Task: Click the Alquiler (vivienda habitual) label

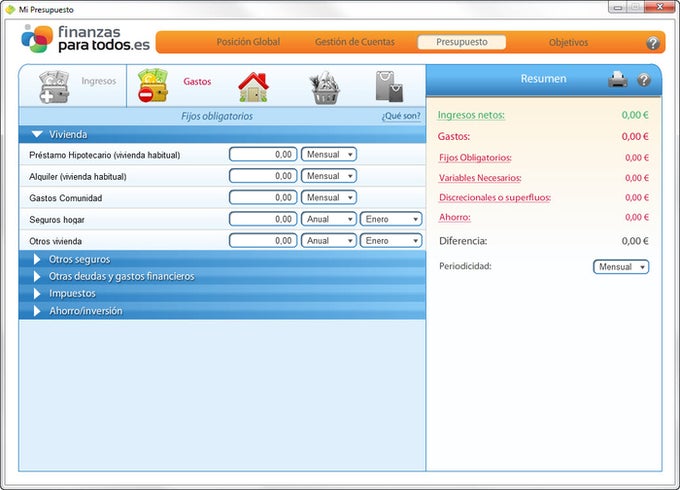Action: coord(78,177)
